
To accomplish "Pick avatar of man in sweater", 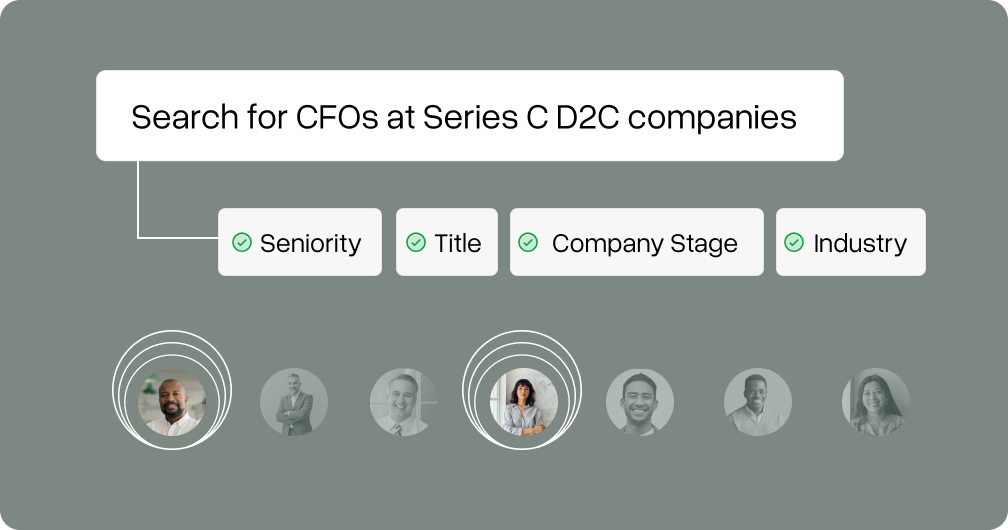I will [758, 402].
